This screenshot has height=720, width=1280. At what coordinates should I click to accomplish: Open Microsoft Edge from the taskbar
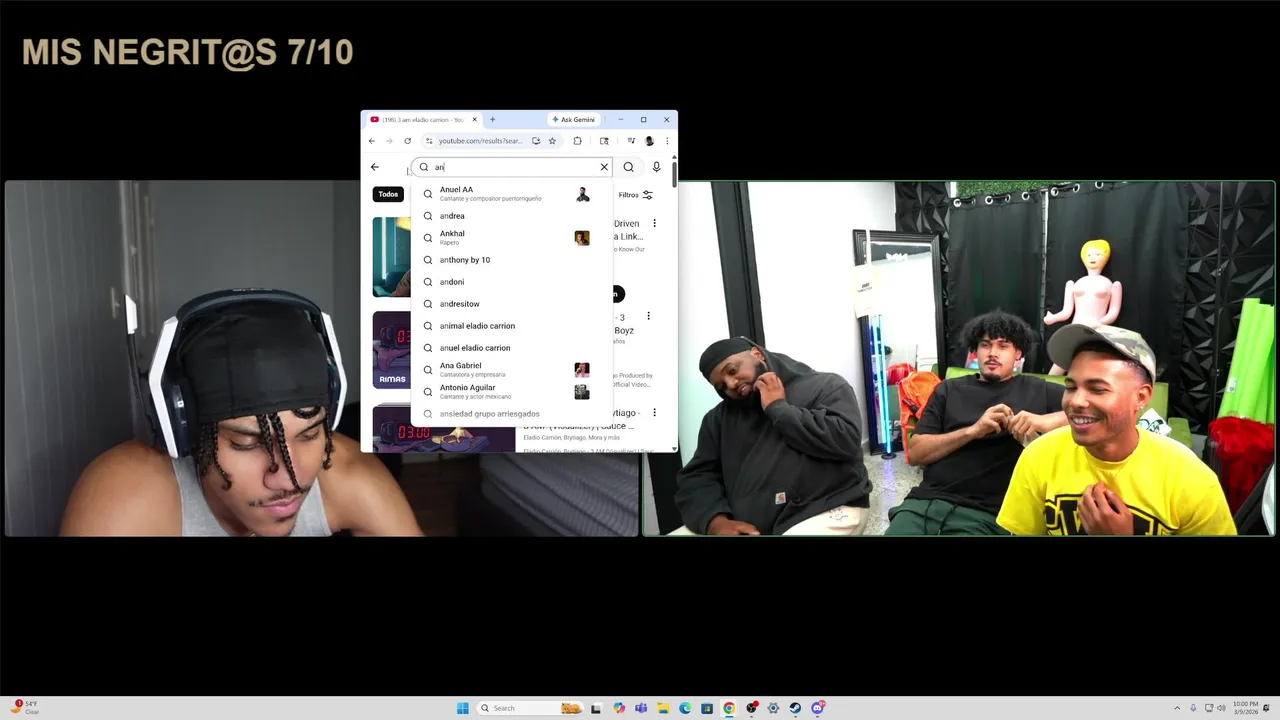(x=685, y=708)
